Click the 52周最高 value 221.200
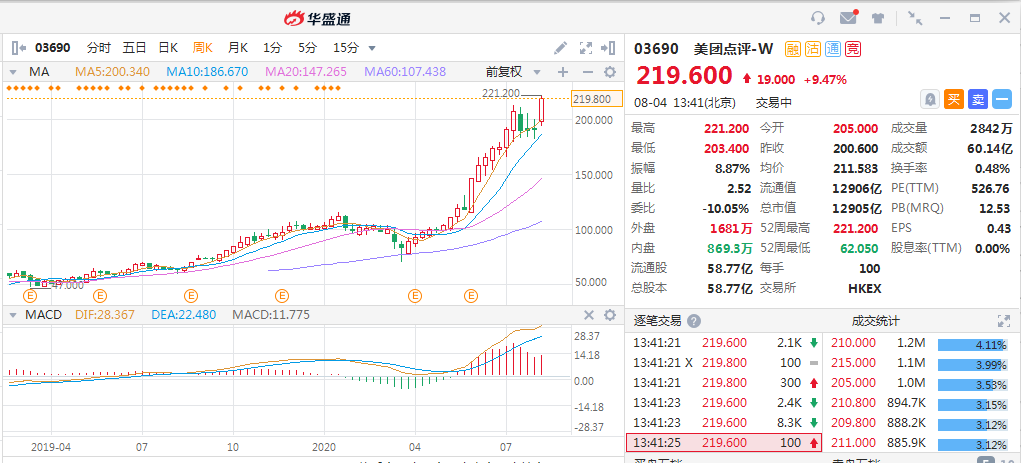The image size is (1021, 463). pos(856,228)
